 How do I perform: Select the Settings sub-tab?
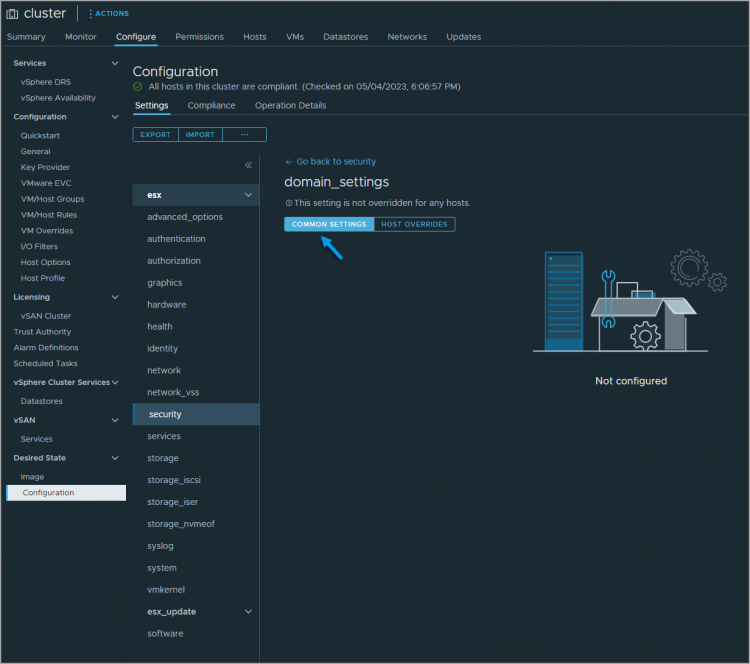click(x=151, y=105)
